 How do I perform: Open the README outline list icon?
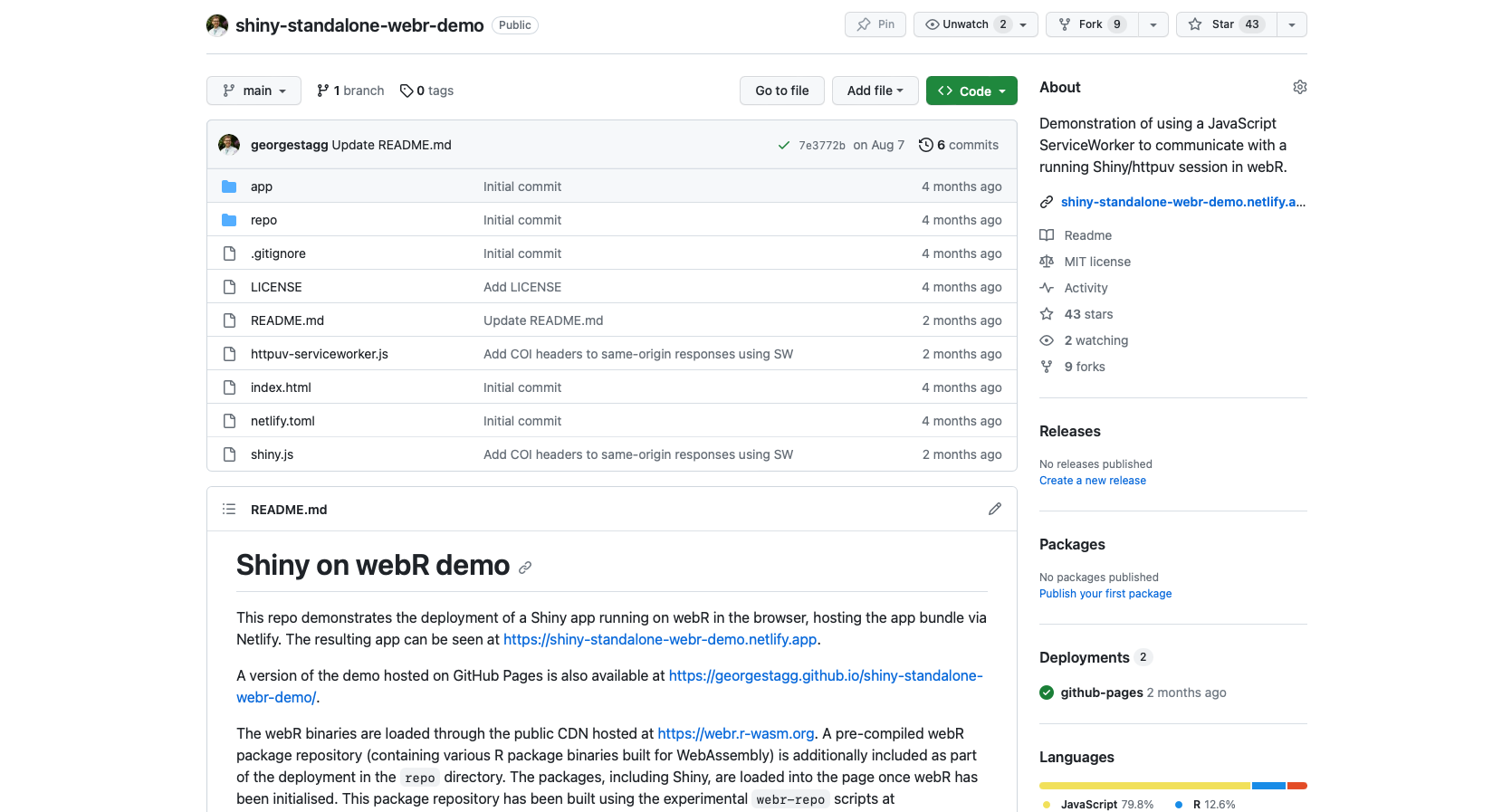coord(229,509)
